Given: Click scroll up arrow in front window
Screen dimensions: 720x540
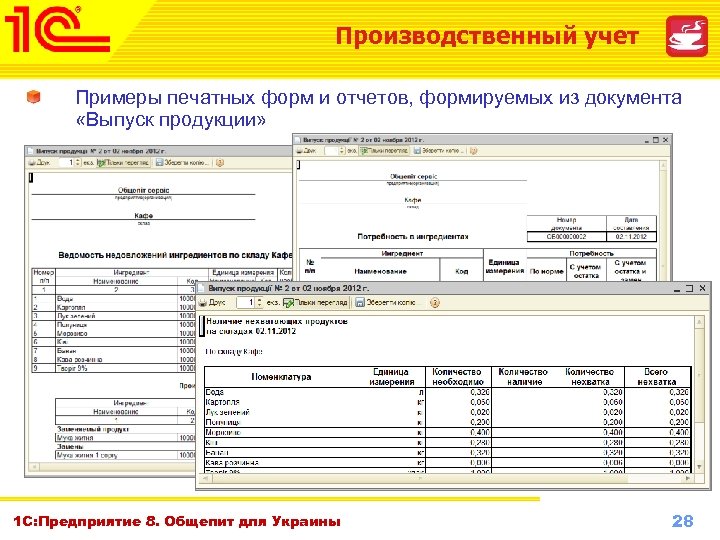Looking at the screenshot, I should tap(699, 321).
